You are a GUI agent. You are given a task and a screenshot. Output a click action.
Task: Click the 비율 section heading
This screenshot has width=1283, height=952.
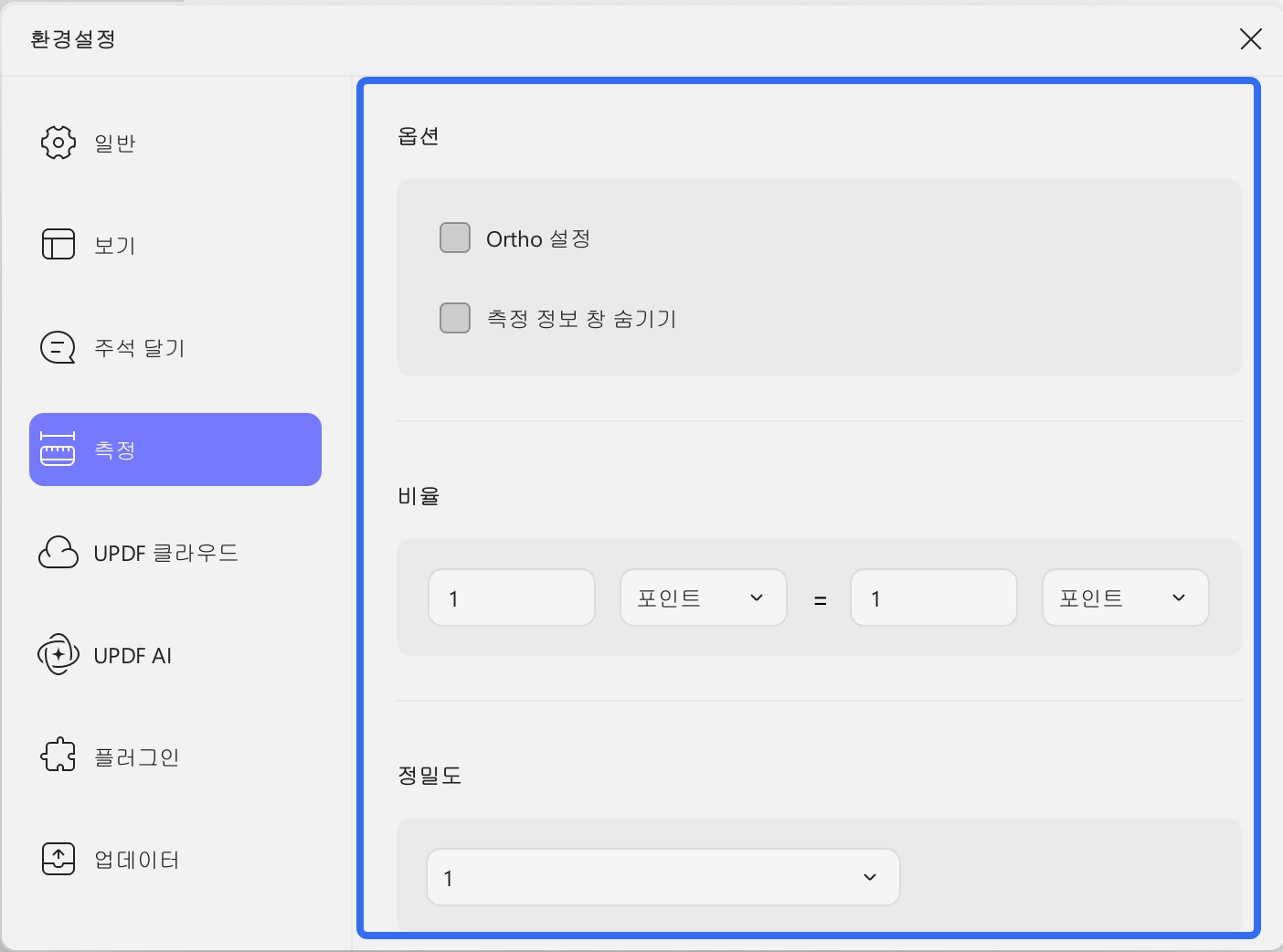tap(419, 496)
